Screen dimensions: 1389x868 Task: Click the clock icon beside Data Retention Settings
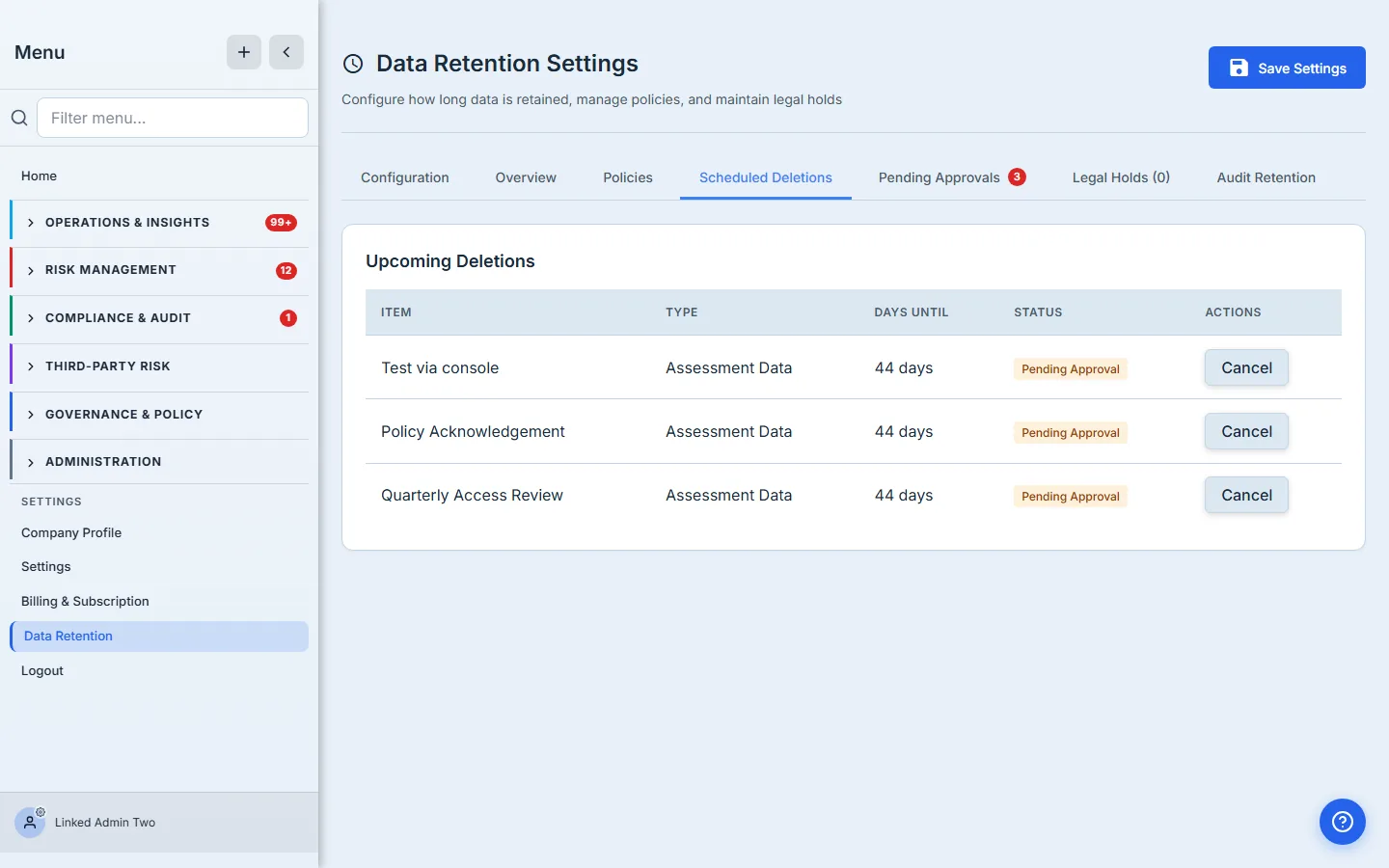point(353,64)
